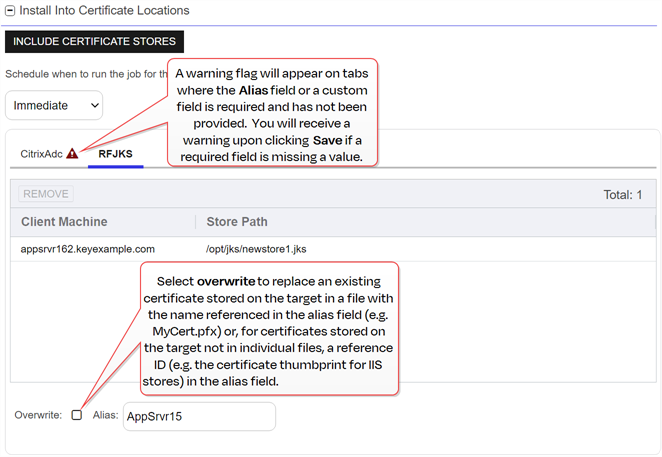Click the red warning flag icon
The image size is (662, 457).
pos(72,154)
